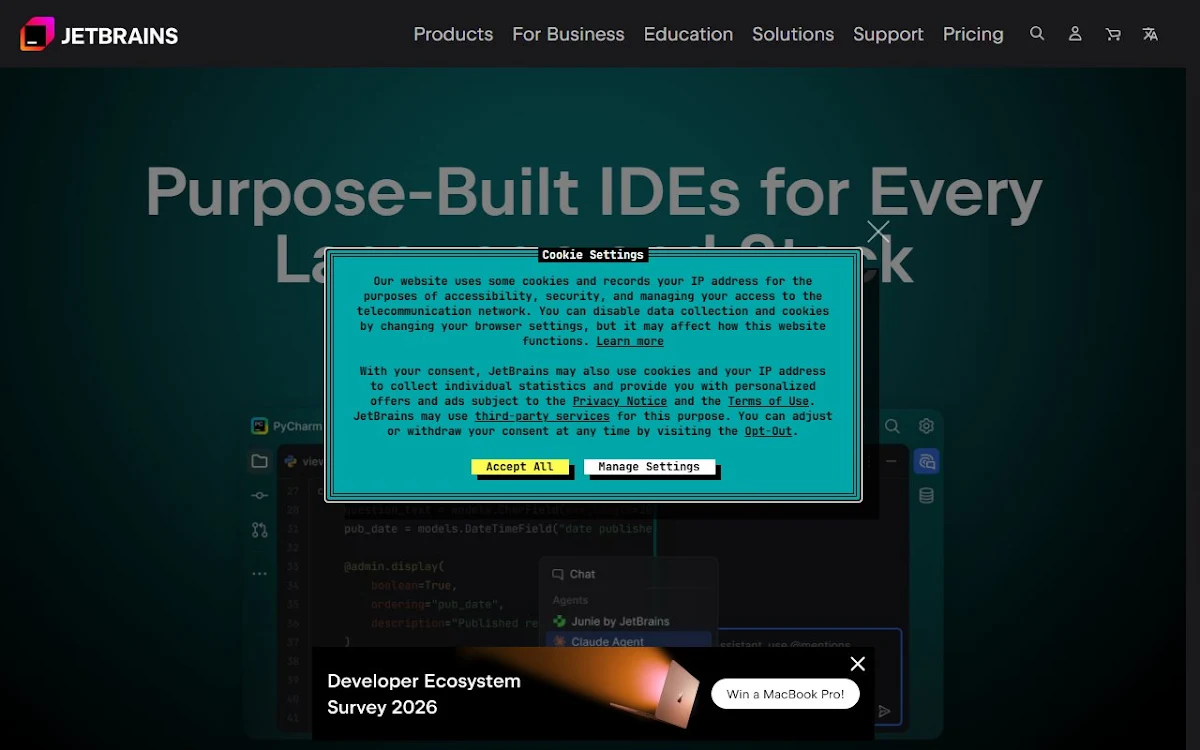Click the JetBrains logo
This screenshot has width=1200, height=750.
(x=99, y=34)
